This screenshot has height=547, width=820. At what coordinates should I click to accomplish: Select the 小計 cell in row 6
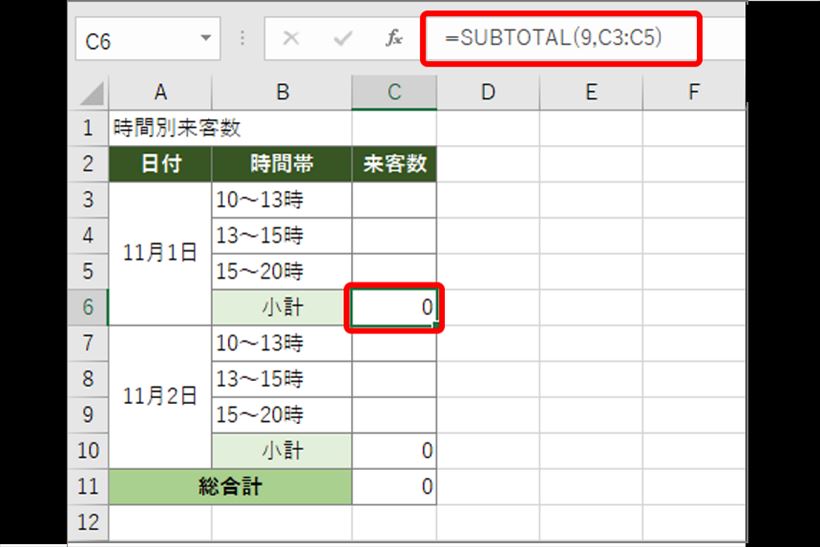pos(282,307)
